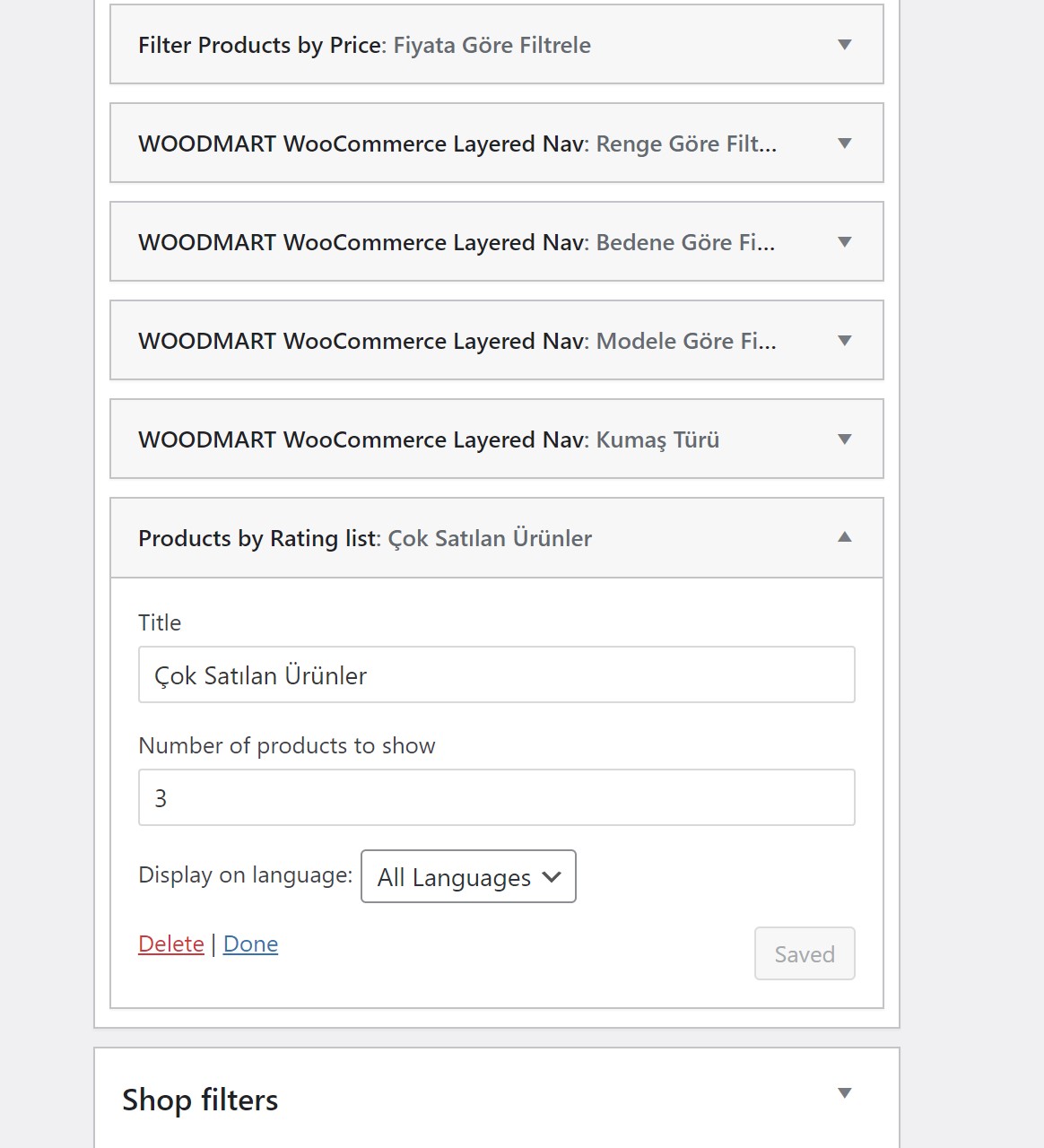Expand the Renge Göre Filt... widget arrow
The width and height of the screenshot is (1044, 1148).
click(844, 143)
